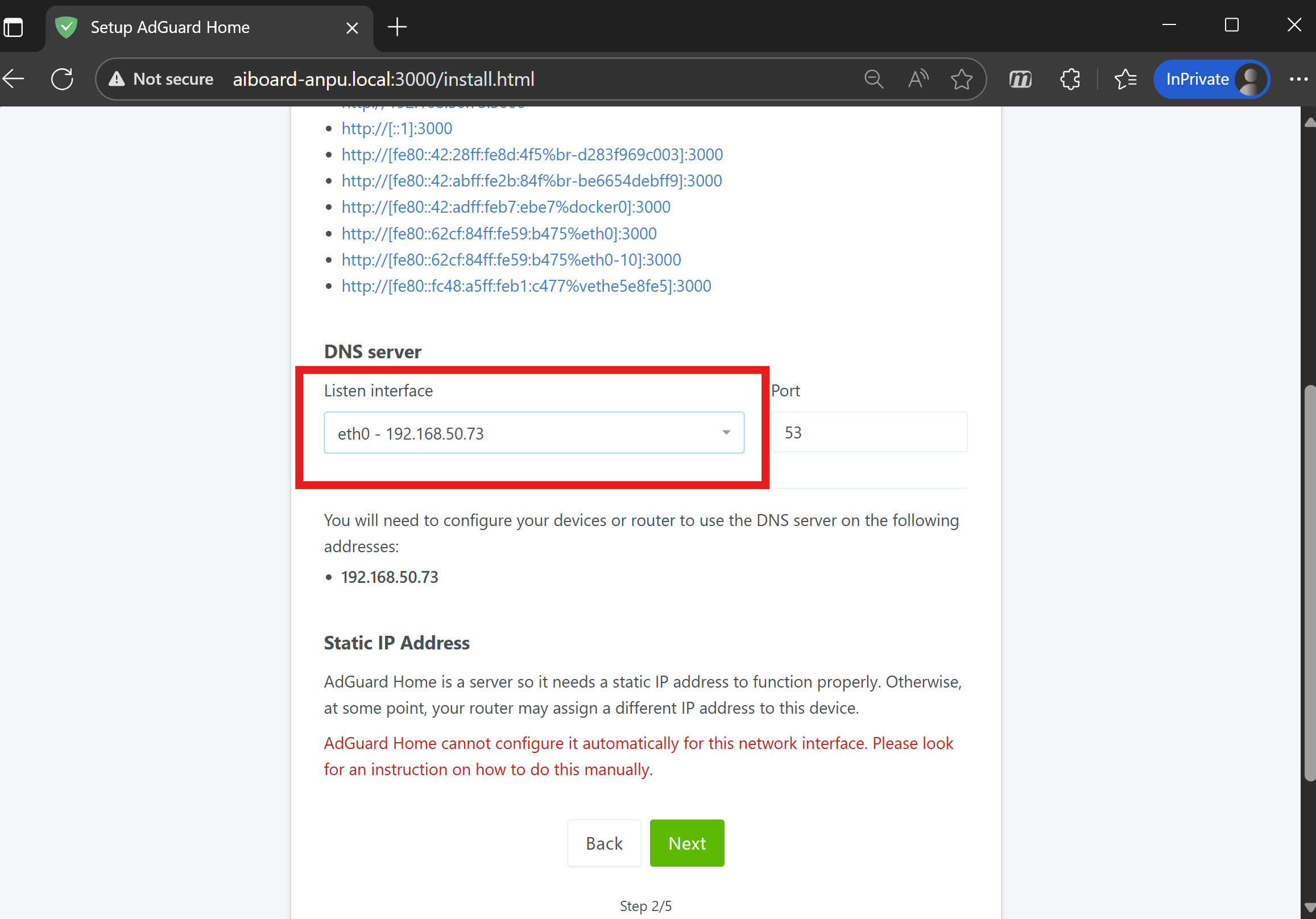Click the green Next button
This screenshot has width=1316, height=919.
click(x=686, y=843)
